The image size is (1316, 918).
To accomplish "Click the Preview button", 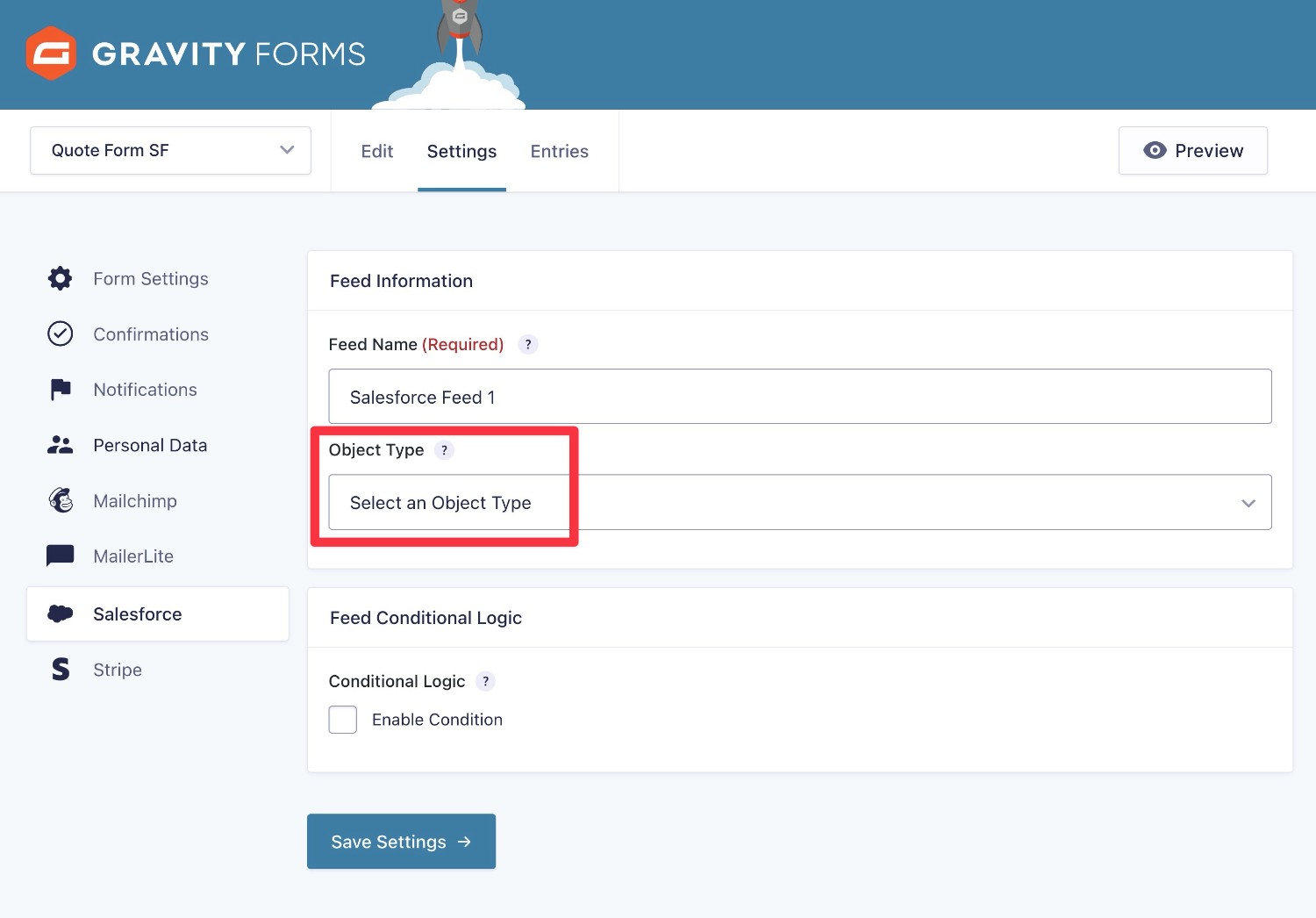I will [1193, 150].
